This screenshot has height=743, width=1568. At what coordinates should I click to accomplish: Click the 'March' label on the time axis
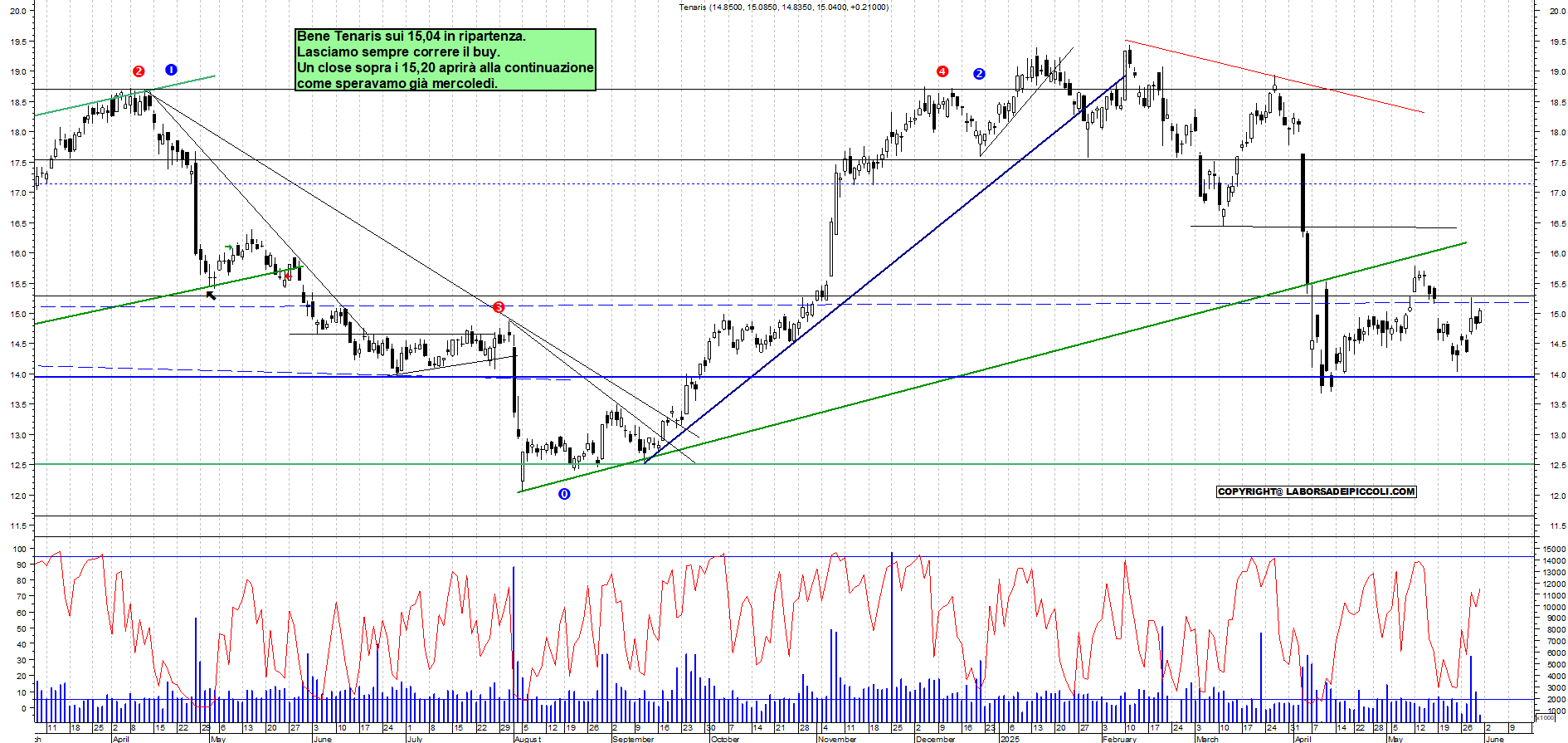(x=1207, y=739)
